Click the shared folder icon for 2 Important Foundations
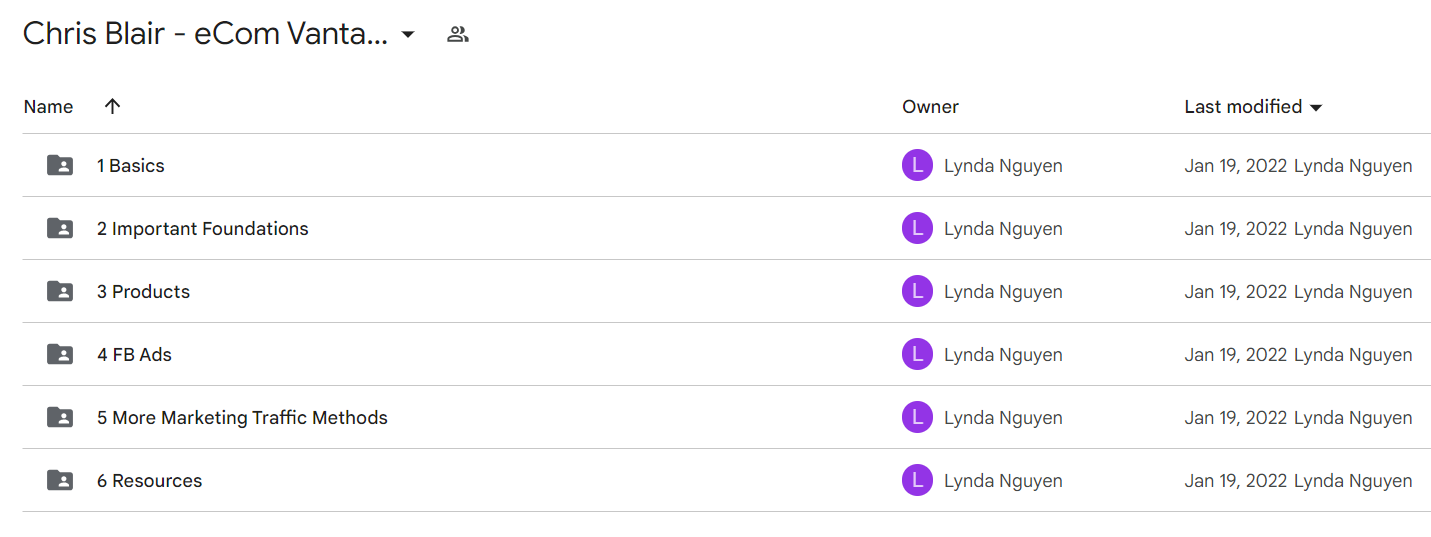This screenshot has width=1431, height=537. click(x=60, y=229)
